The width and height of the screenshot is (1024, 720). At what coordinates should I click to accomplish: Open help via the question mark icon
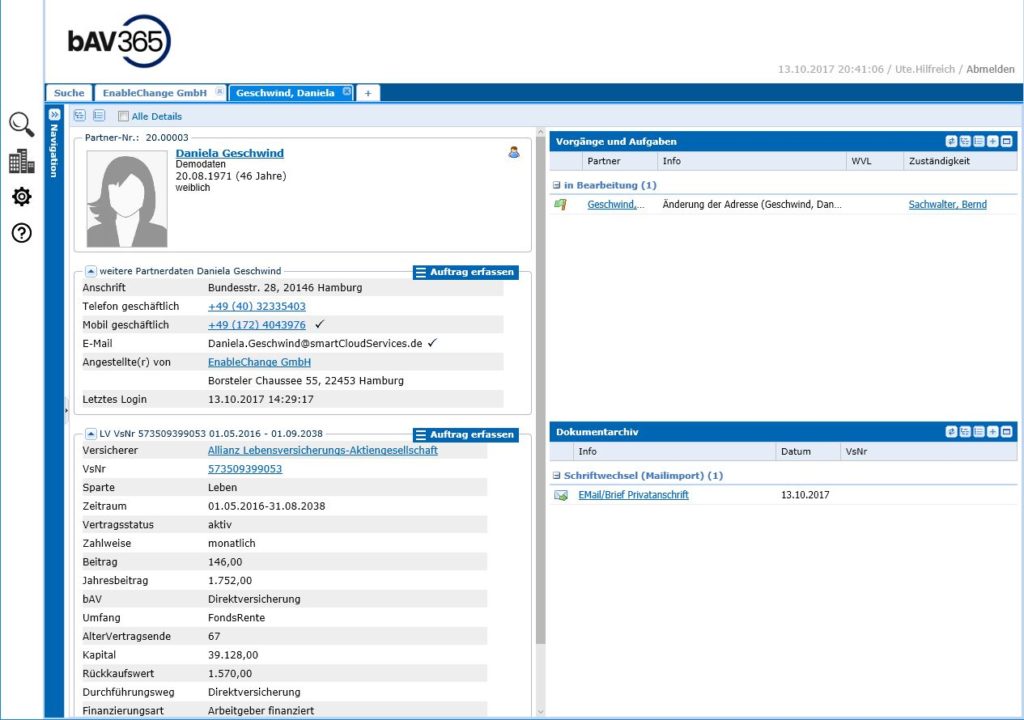21,233
